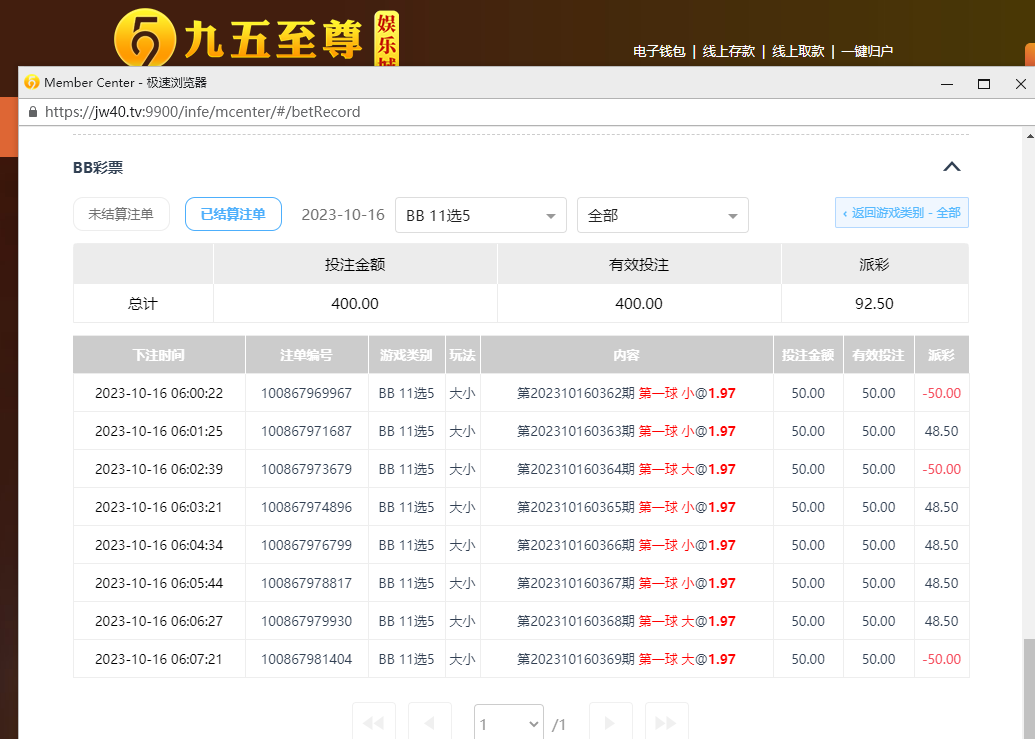Image resolution: width=1035 pixels, height=739 pixels.
Task: Go to the first page of records
Action: click(x=373, y=722)
